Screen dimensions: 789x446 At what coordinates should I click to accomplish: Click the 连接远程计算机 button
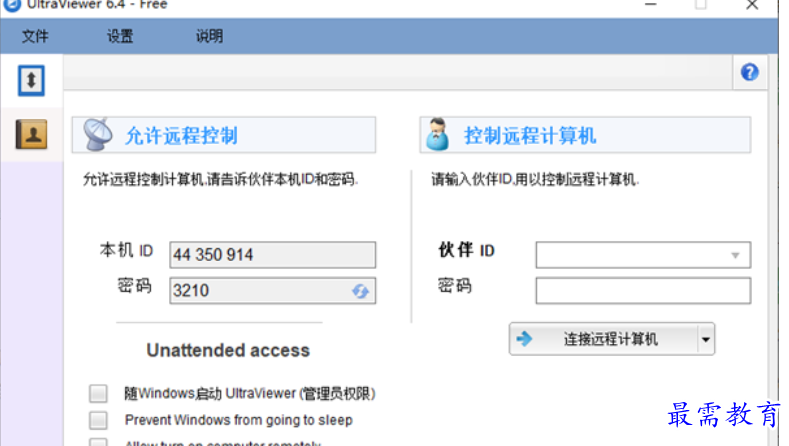[603, 339]
